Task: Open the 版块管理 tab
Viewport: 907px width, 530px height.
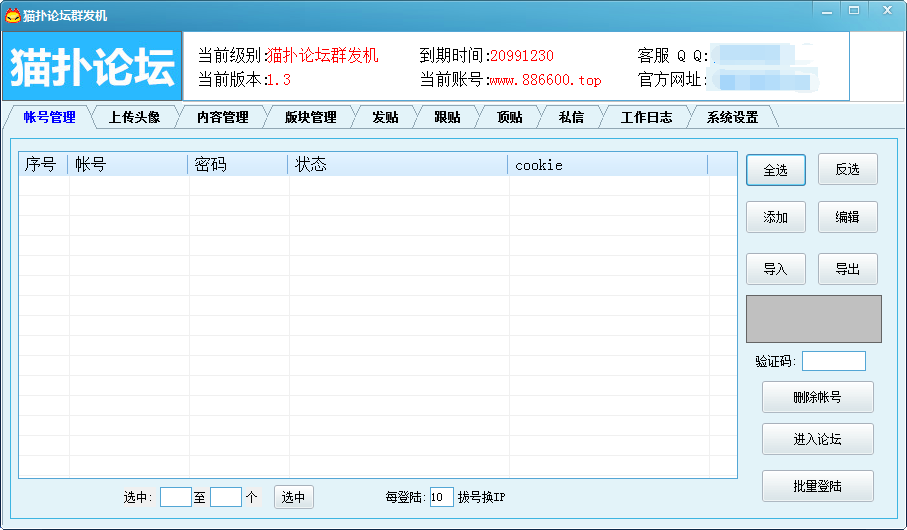Action: 310,117
